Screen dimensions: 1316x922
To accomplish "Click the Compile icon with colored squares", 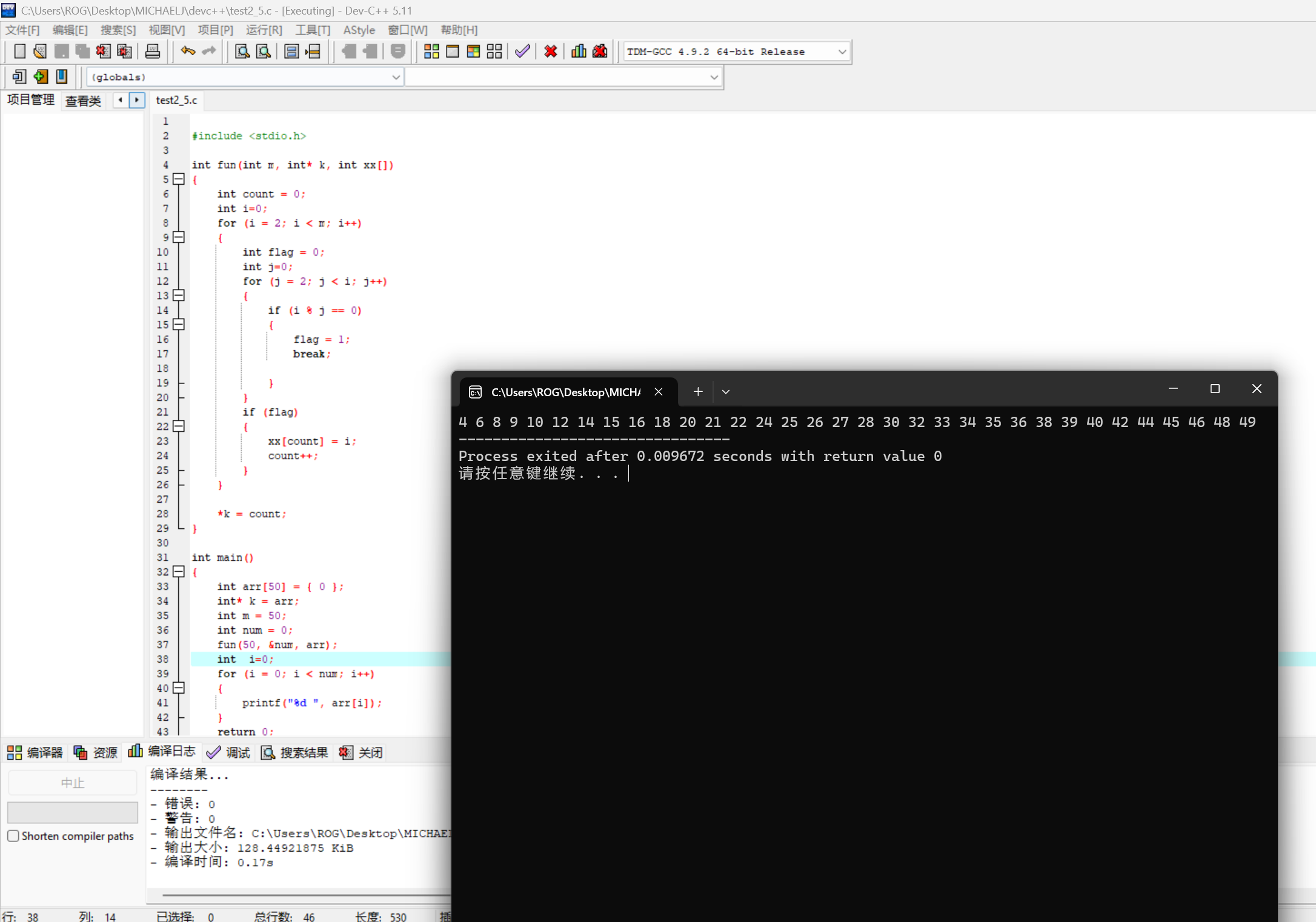I will 431,51.
